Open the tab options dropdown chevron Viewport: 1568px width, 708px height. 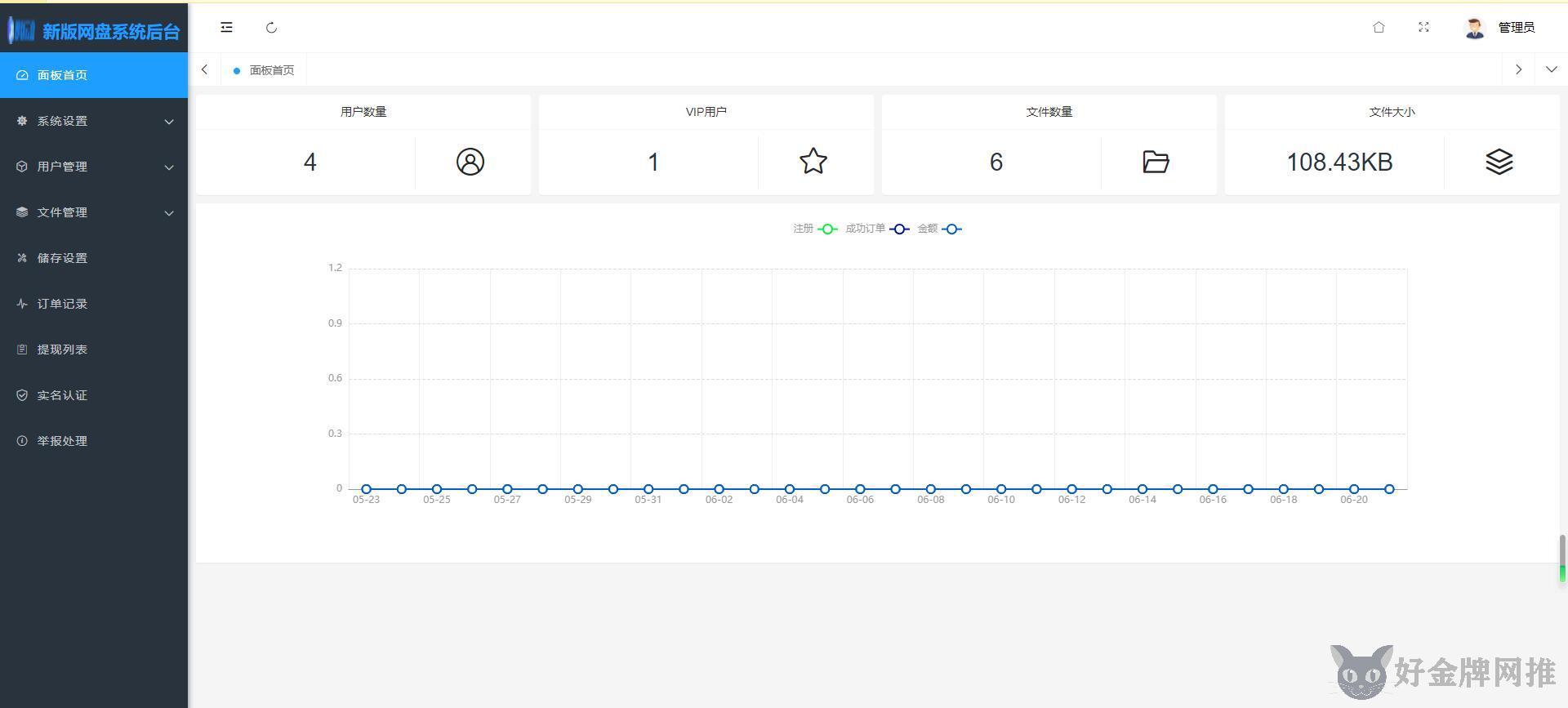click(x=1551, y=69)
